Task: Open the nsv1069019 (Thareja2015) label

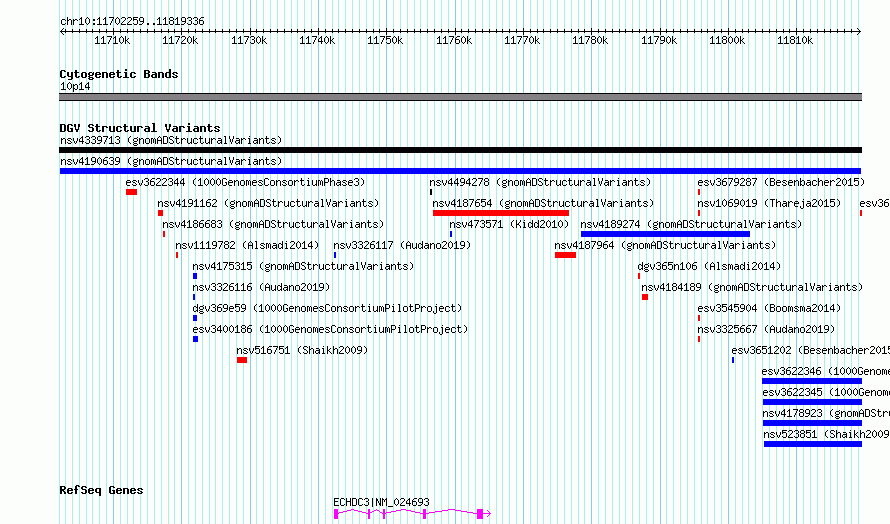Action: [x=769, y=203]
